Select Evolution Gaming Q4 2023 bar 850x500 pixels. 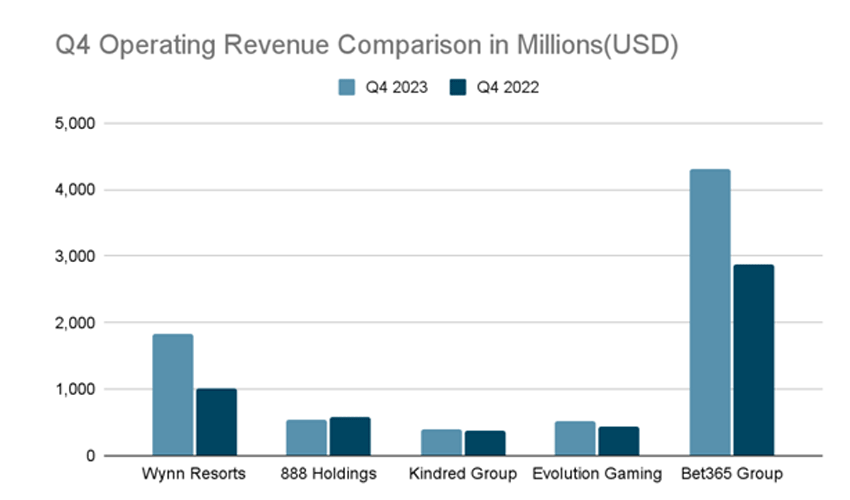point(575,439)
